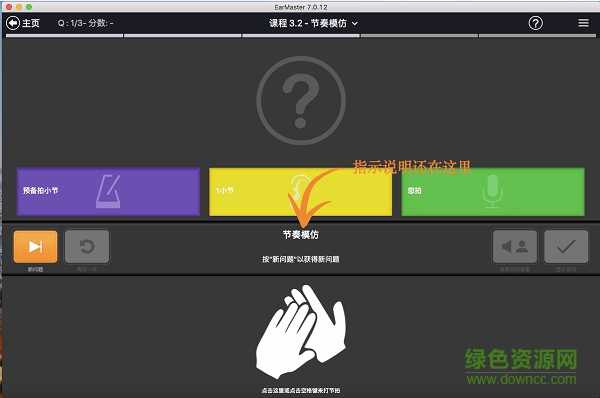Click the clapping hands to tap rhythm

pyautogui.click(x=301, y=331)
